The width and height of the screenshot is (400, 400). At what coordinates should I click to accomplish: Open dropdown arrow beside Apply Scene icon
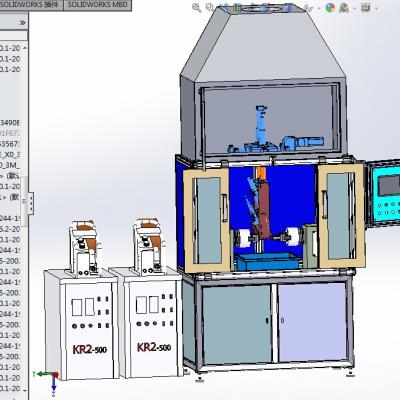(x=354, y=8)
